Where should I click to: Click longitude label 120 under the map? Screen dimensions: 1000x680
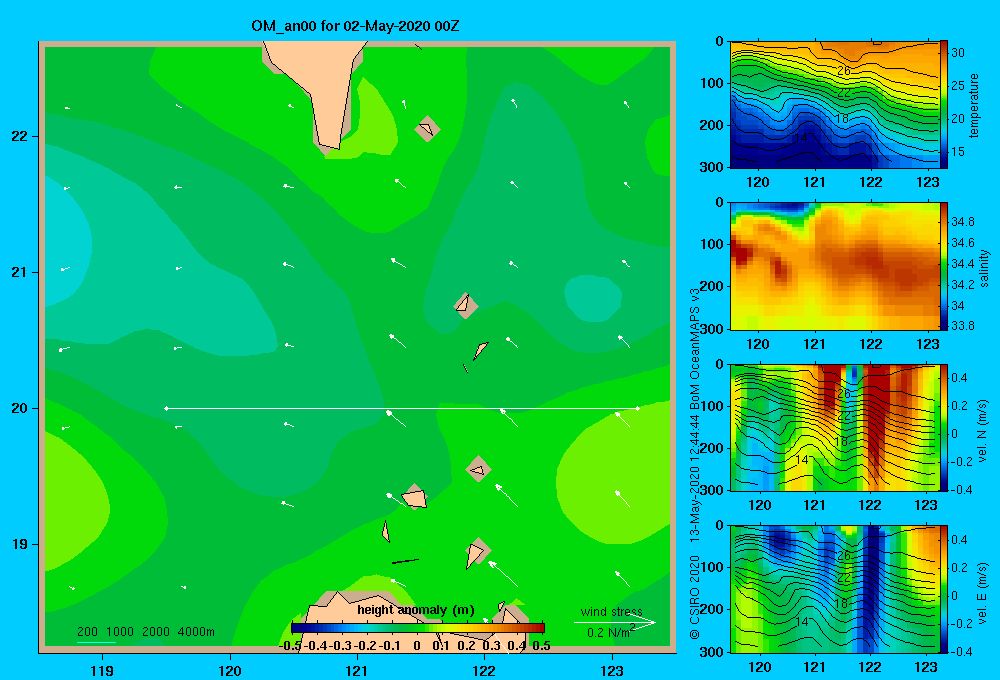230,670
